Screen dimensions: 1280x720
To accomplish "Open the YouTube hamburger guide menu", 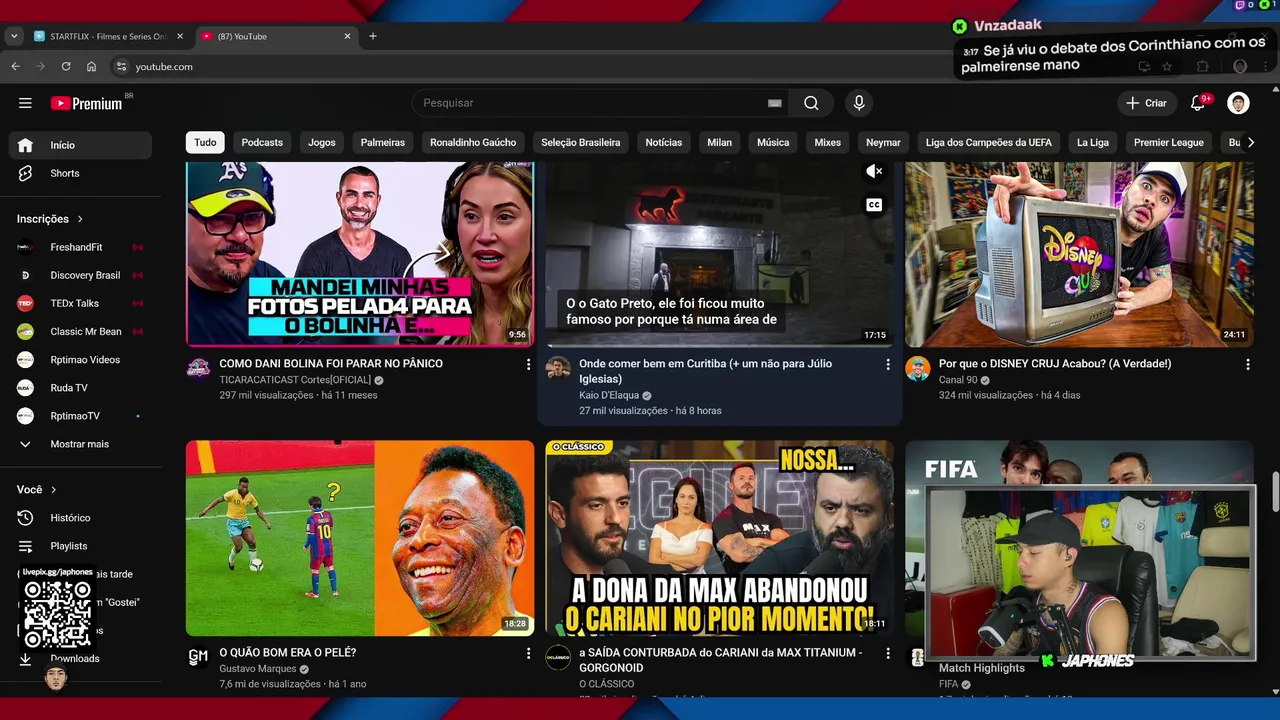I will (x=25, y=103).
